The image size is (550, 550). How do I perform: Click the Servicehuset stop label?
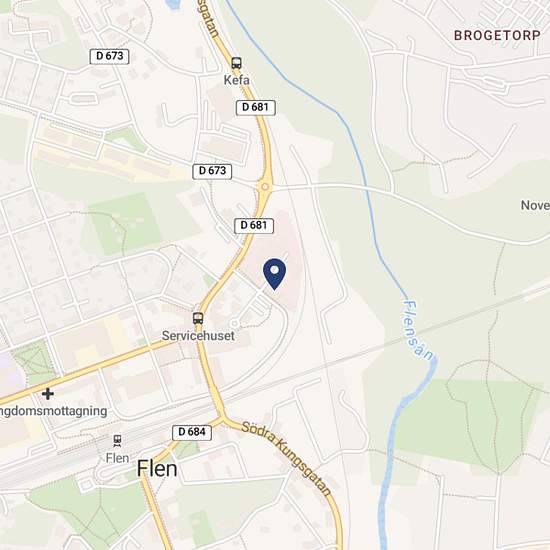click(198, 336)
